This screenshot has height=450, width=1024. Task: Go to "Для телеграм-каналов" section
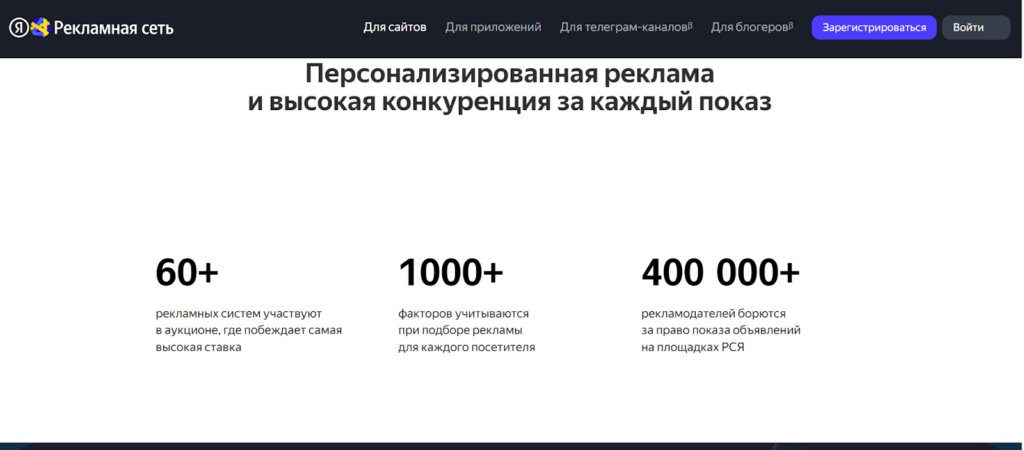[626, 27]
